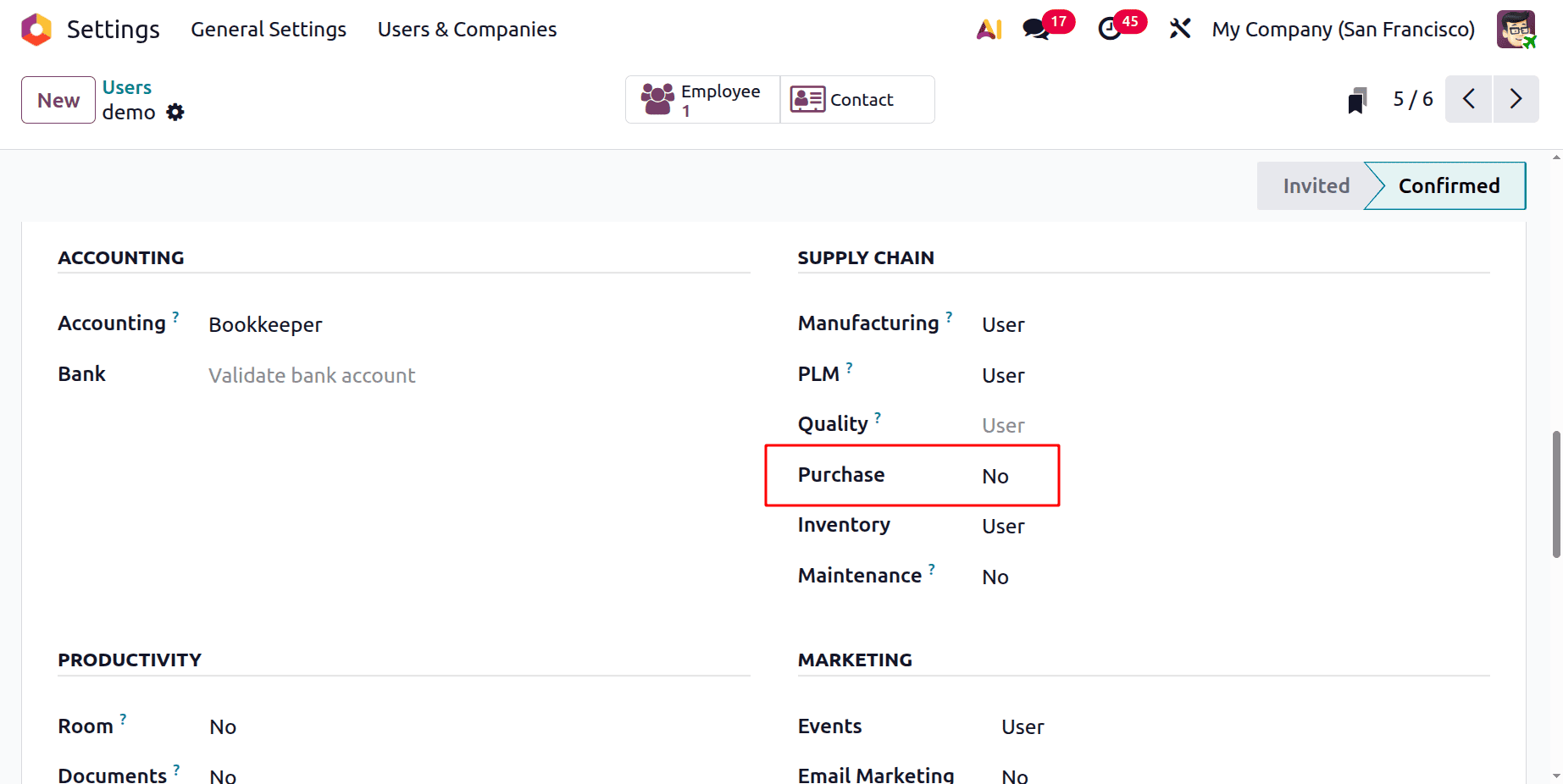1563x784 pixels.
Task: Open the Manufacturing access level selector
Action: point(1003,324)
